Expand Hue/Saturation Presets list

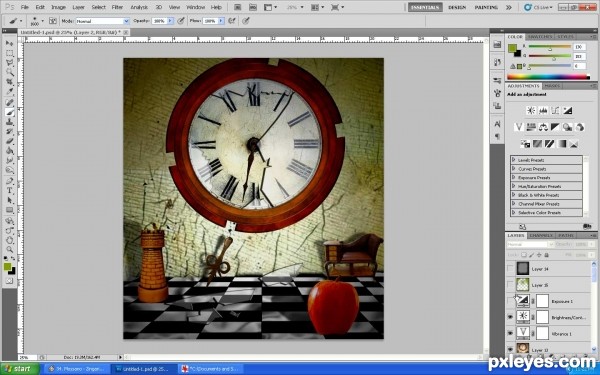click(514, 186)
